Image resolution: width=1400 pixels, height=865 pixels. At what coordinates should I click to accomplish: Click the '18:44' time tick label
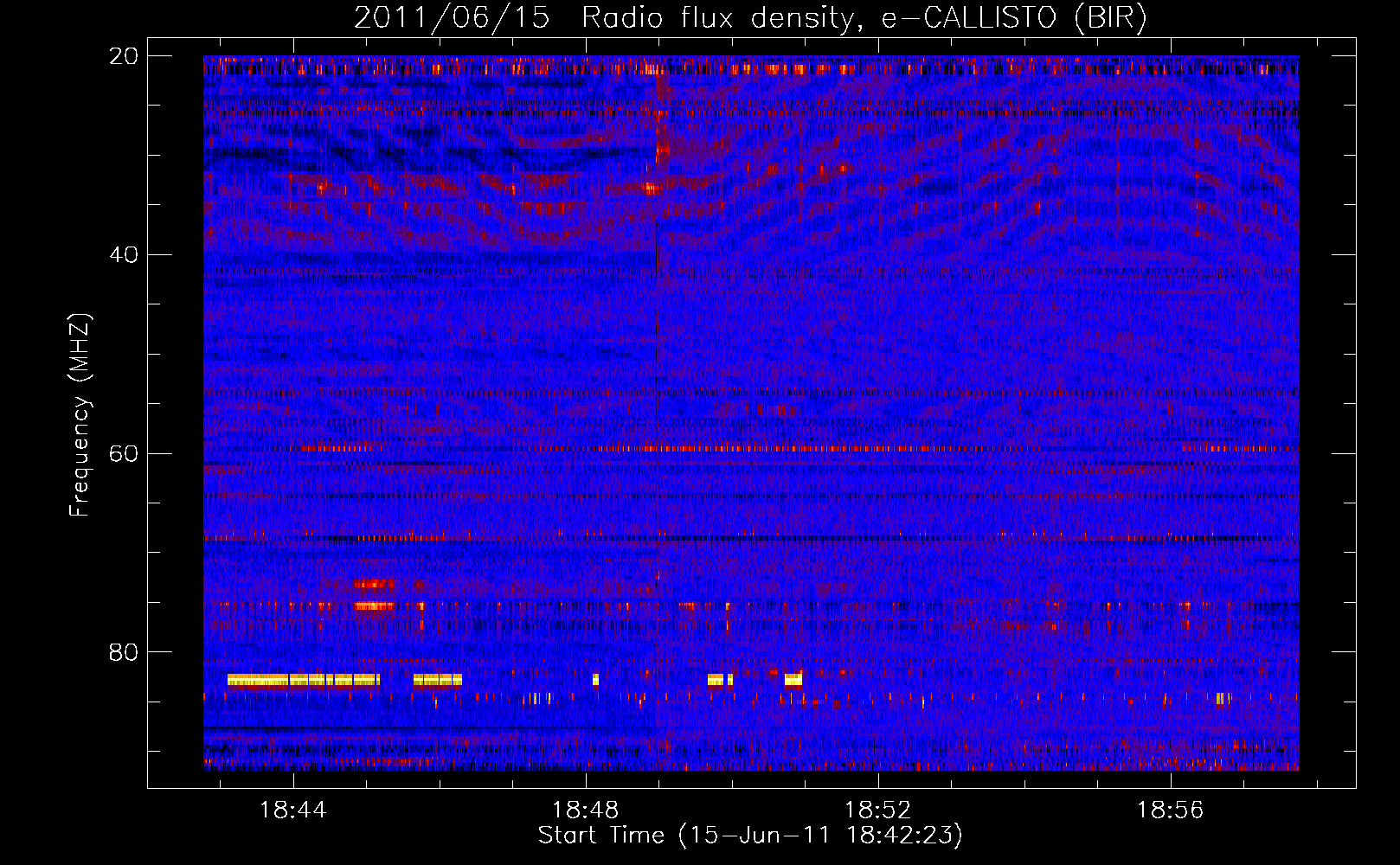coord(293,811)
